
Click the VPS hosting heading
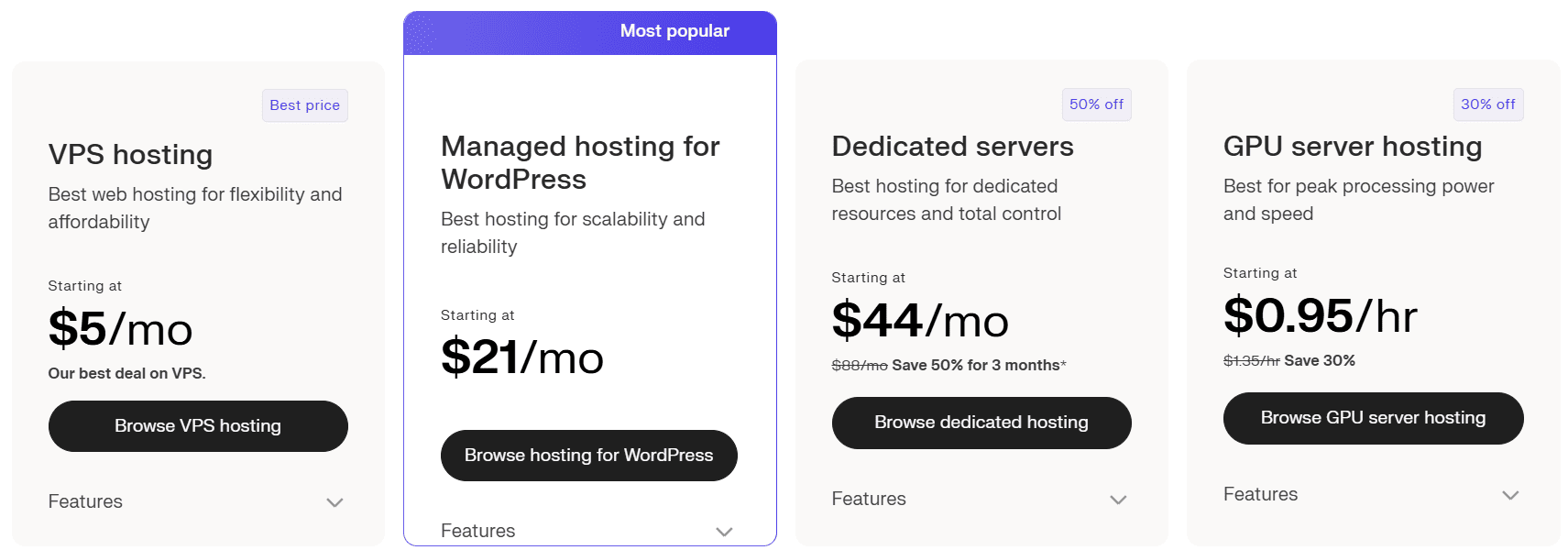pyautogui.click(x=130, y=155)
